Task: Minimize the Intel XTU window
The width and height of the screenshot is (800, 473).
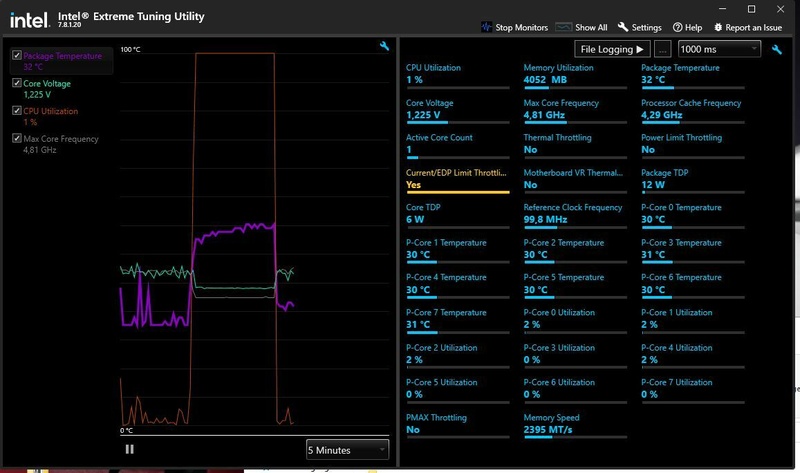Action: pyautogui.click(x=722, y=9)
